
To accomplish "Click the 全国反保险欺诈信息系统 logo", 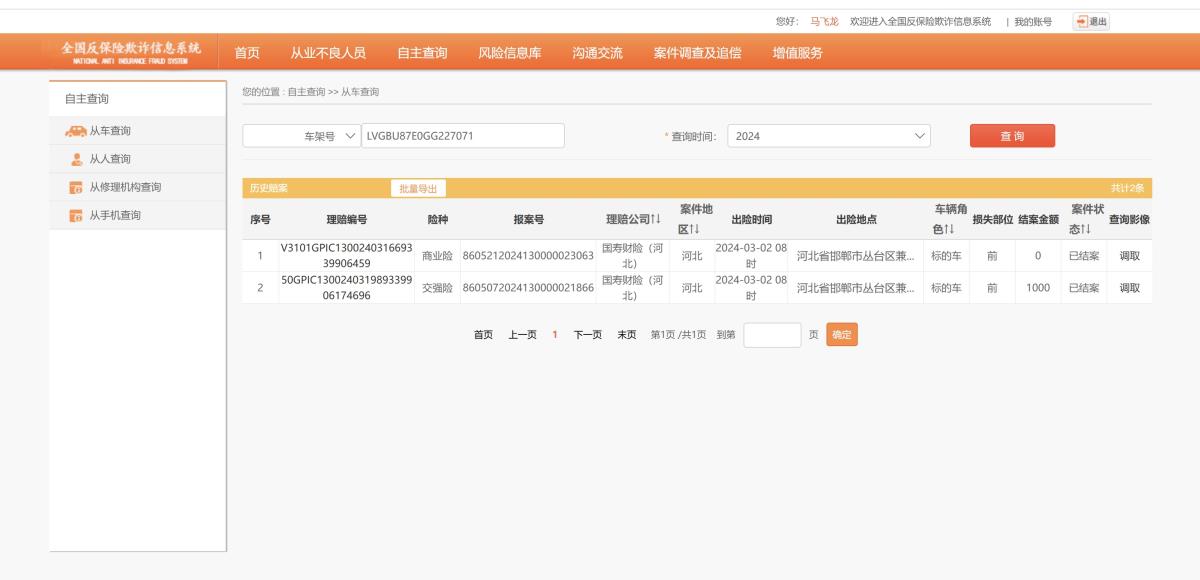I will pos(131,52).
